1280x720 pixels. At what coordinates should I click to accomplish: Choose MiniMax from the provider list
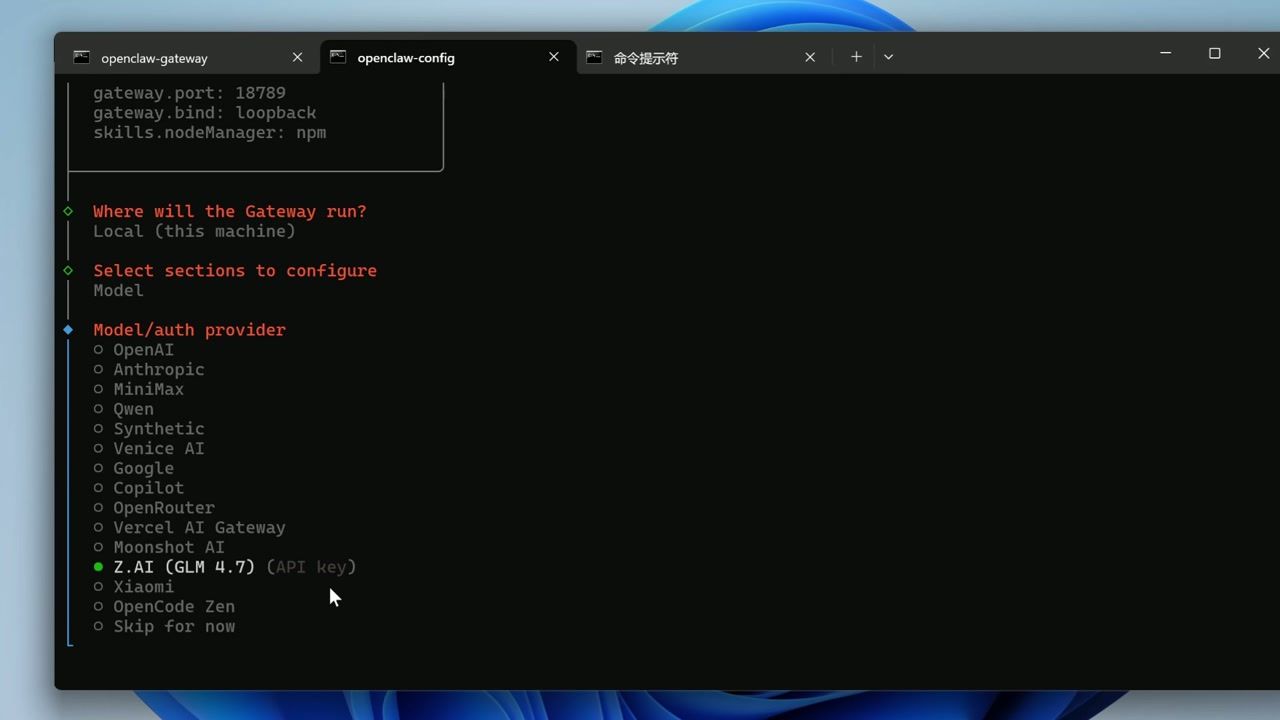(148, 389)
